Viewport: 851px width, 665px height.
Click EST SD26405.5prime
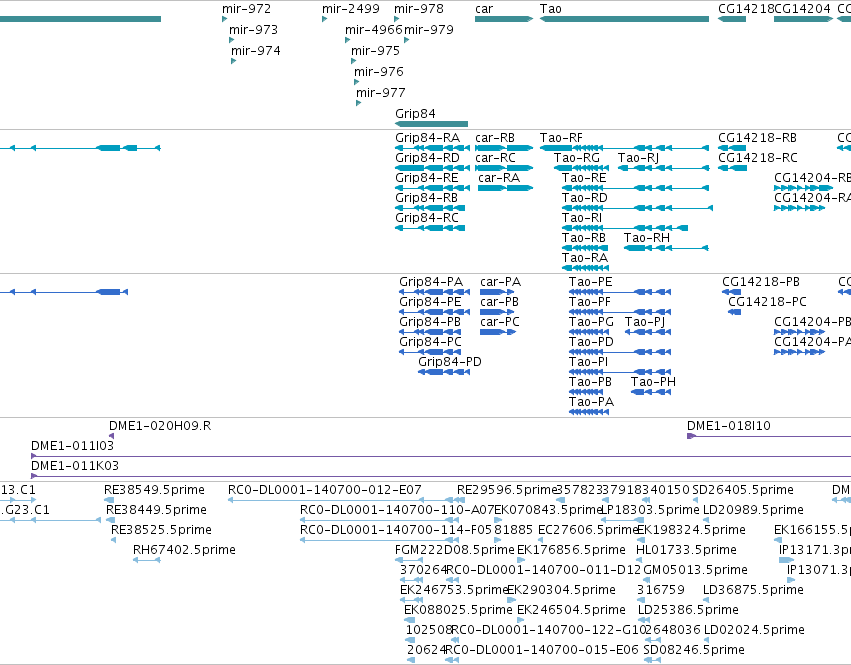click(x=695, y=500)
